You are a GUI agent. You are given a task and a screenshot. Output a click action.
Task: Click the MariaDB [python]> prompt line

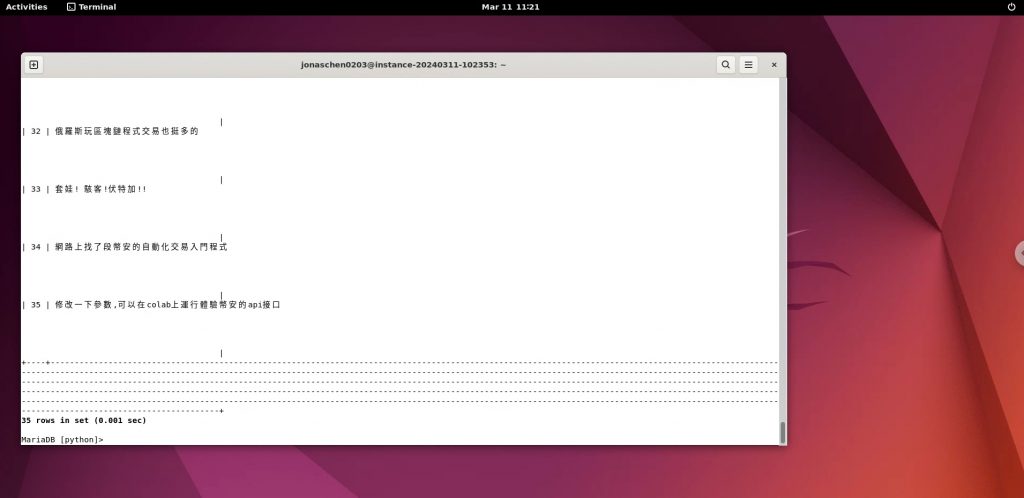coord(62,440)
